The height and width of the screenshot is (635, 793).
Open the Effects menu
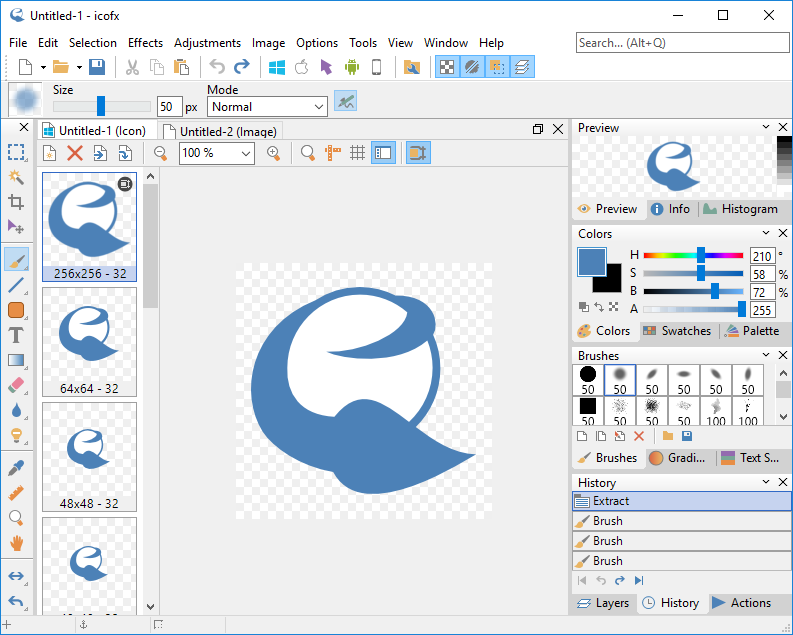point(145,43)
